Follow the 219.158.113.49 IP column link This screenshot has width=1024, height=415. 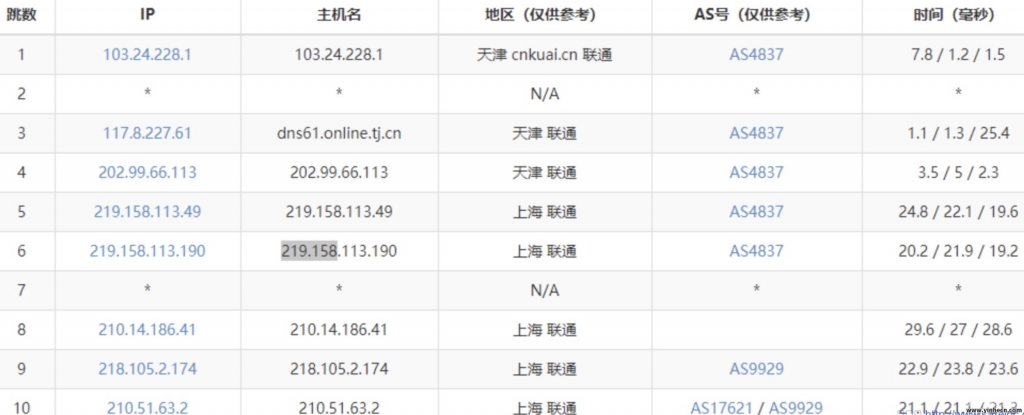pos(147,212)
